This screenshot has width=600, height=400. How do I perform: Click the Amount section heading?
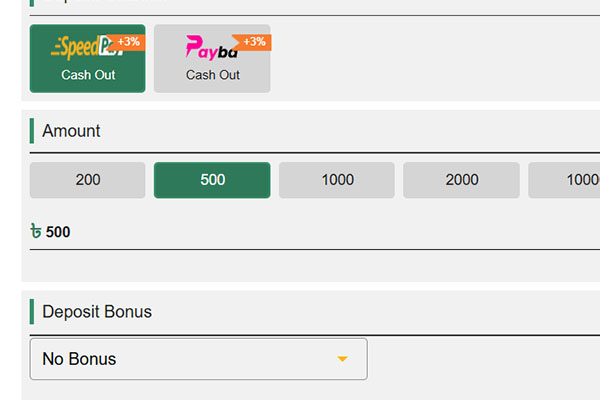click(x=71, y=131)
